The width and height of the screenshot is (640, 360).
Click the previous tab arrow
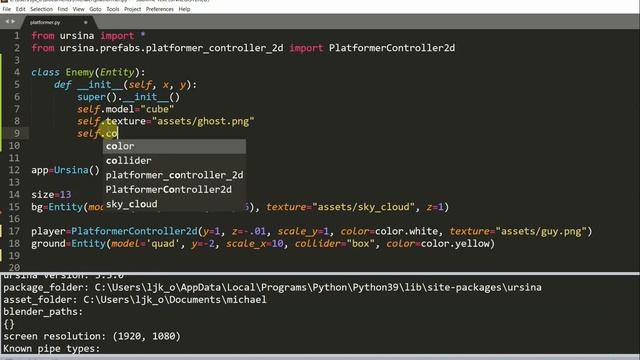[x=7, y=22]
